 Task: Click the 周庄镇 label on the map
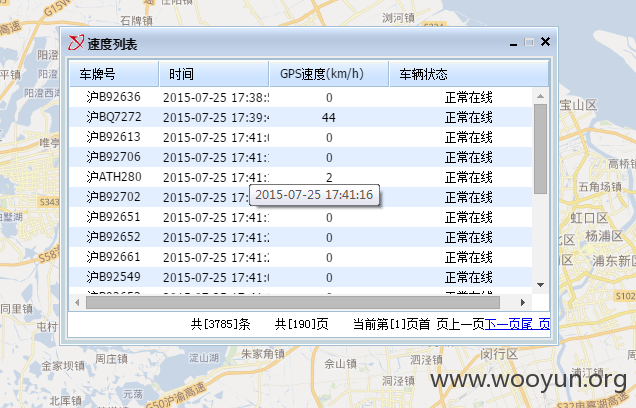[111, 359]
